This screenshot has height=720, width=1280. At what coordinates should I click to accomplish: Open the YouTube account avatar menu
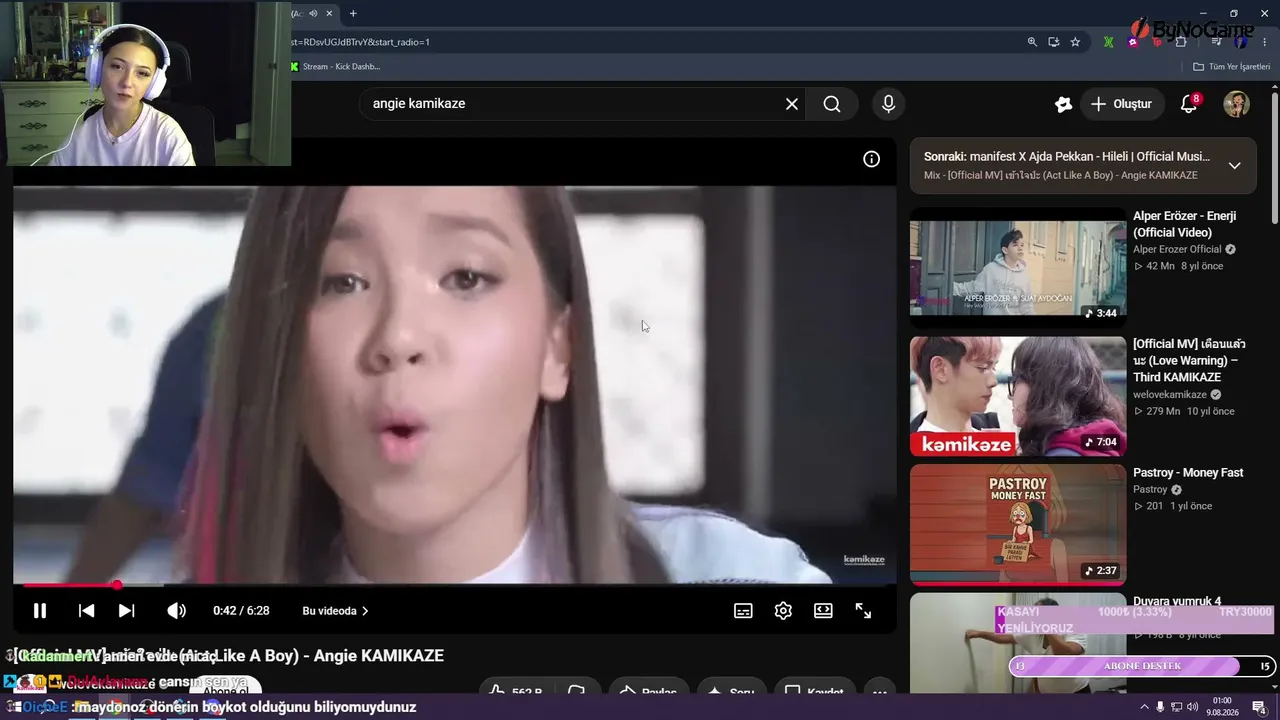[1237, 104]
